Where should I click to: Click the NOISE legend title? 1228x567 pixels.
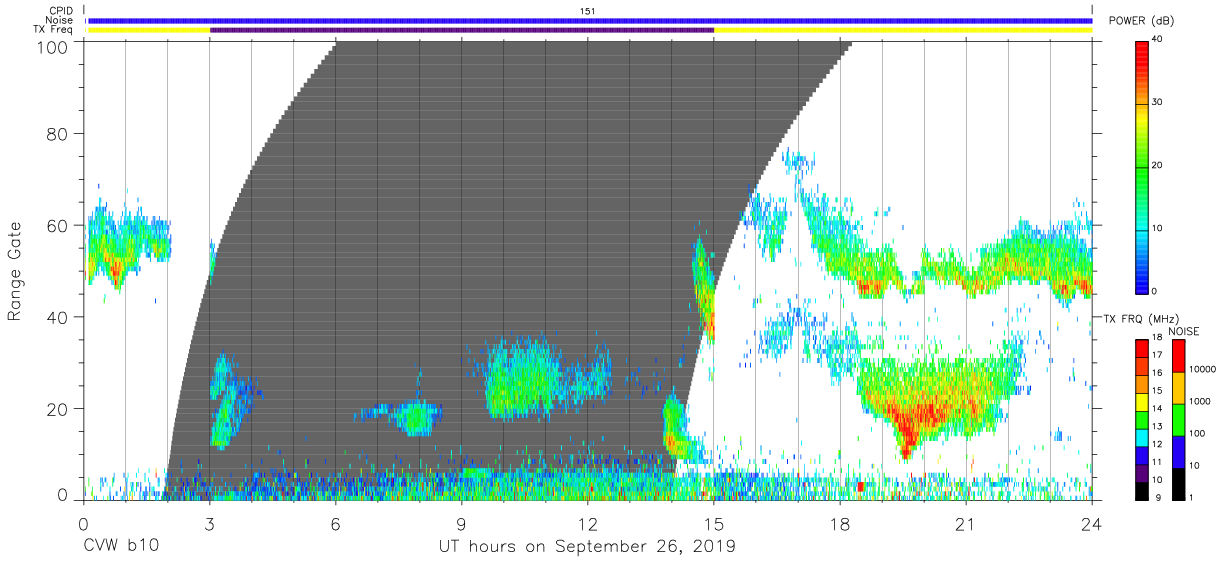point(1183,331)
